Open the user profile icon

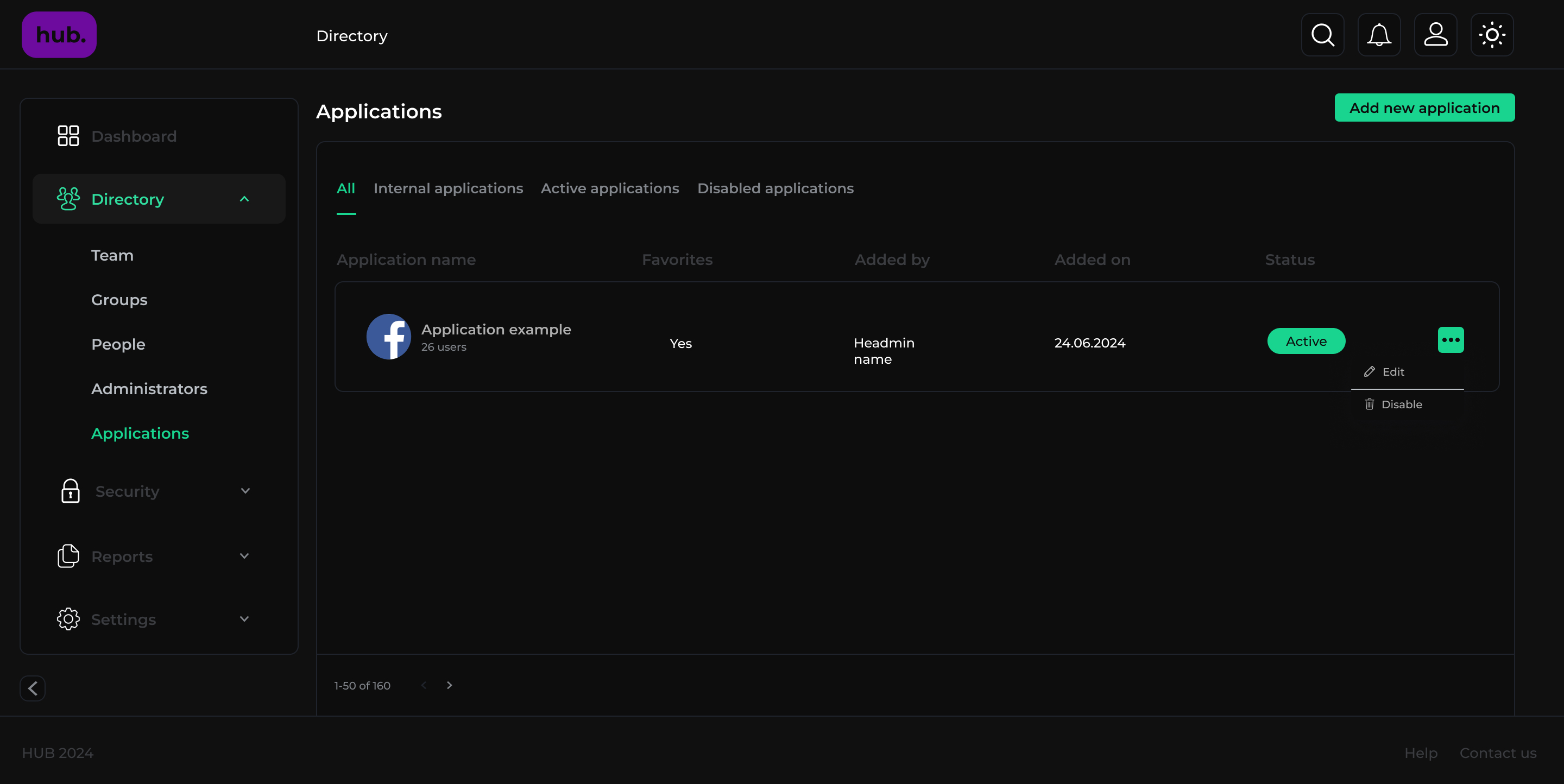(1435, 35)
